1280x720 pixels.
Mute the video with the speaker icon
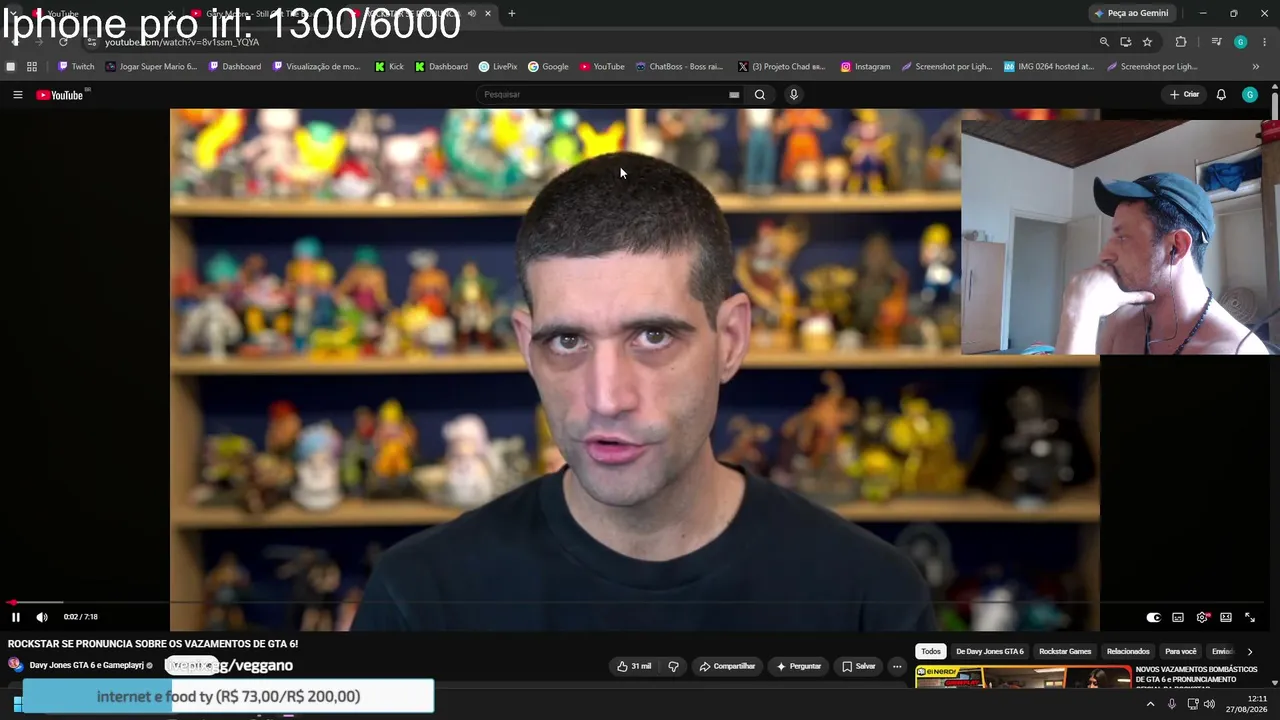[x=42, y=617]
